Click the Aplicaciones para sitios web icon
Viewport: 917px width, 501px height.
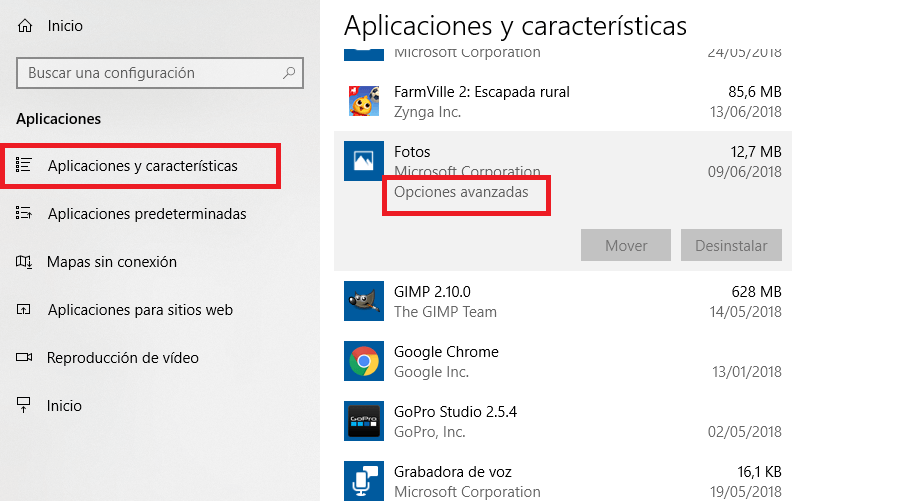[23, 309]
